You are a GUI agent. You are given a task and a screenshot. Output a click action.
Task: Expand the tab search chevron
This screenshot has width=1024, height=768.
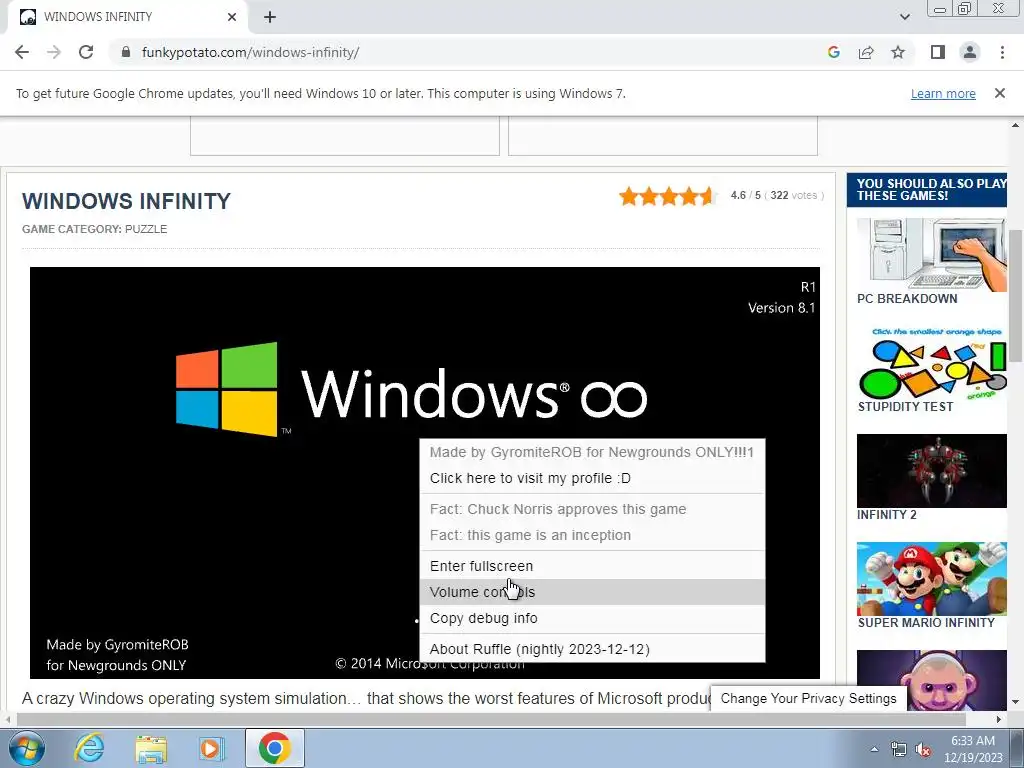[904, 17]
